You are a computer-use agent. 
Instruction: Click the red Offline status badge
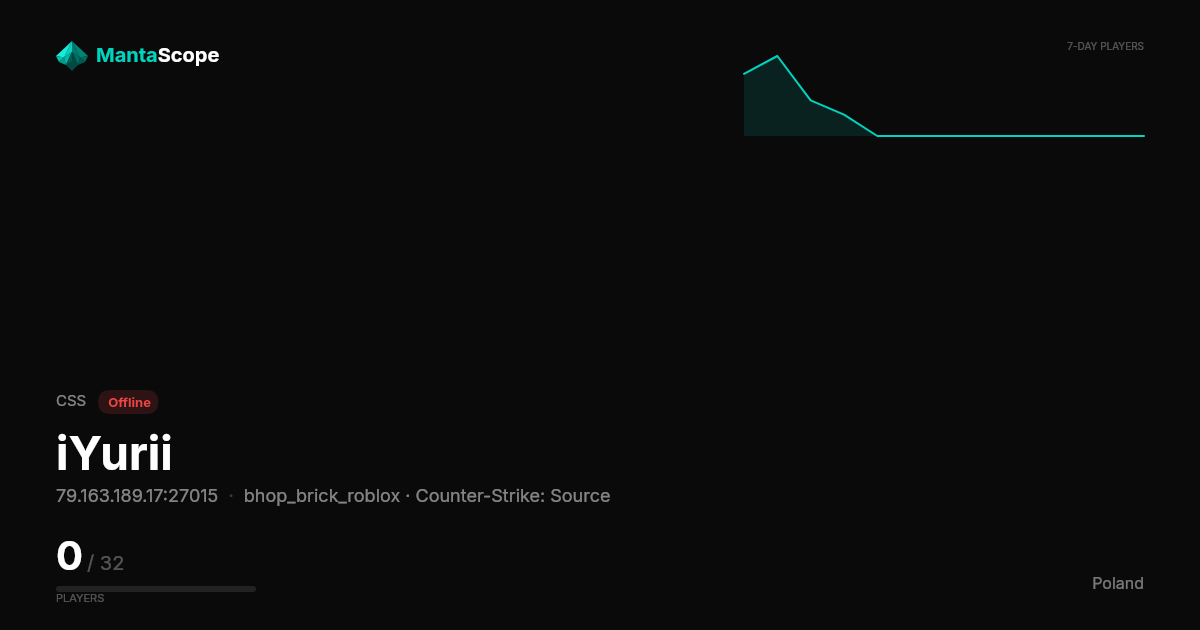pyautogui.click(x=129, y=402)
